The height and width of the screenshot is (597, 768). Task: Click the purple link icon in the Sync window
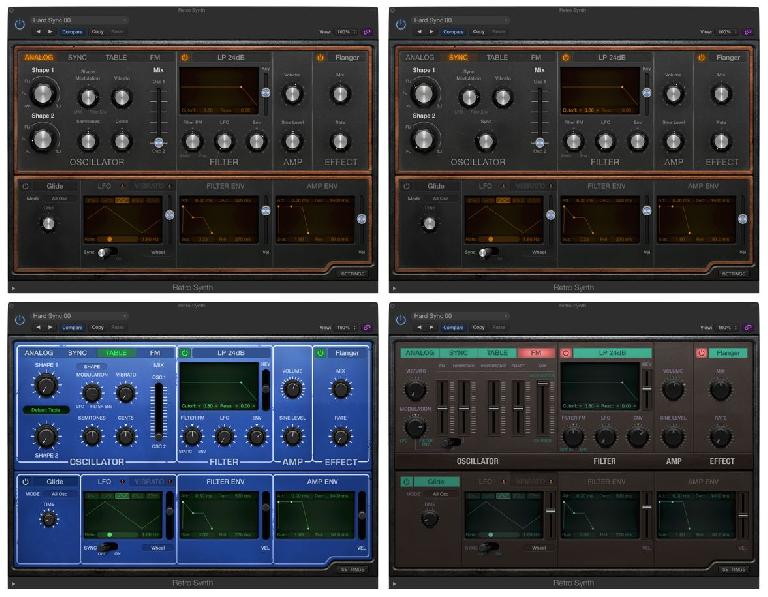click(x=748, y=32)
